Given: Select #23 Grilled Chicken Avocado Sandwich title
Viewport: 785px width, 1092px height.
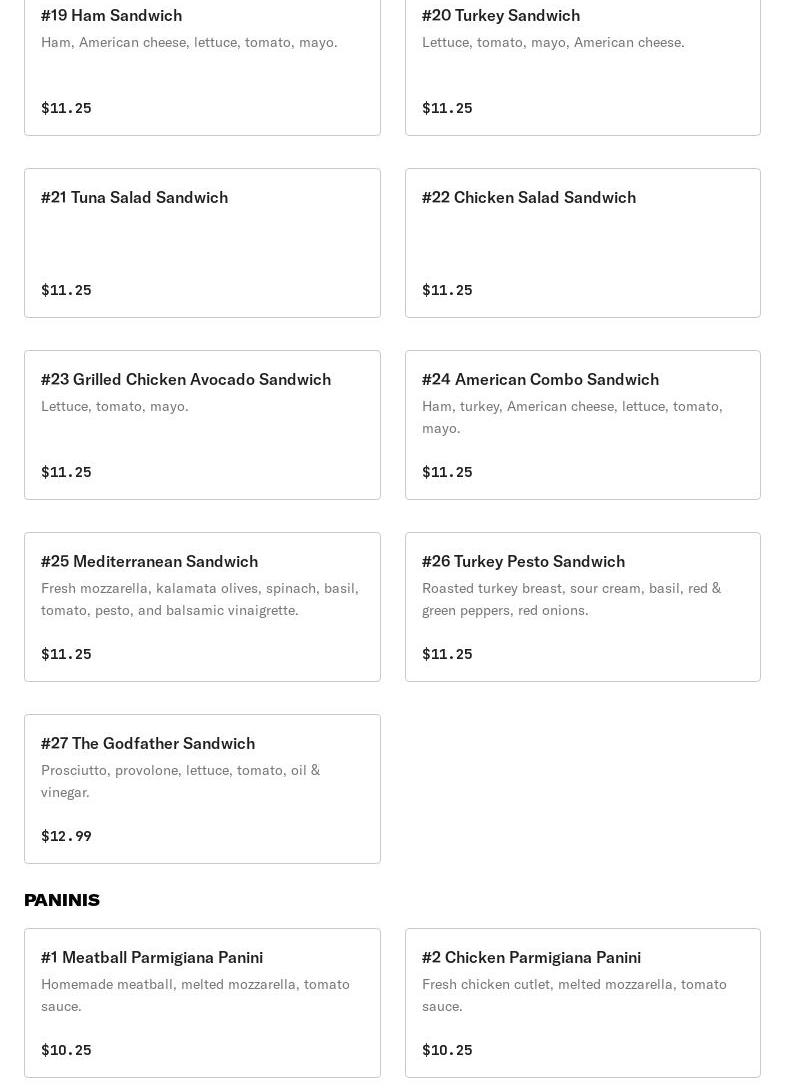Looking at the screenshot, I should (185, 379).
